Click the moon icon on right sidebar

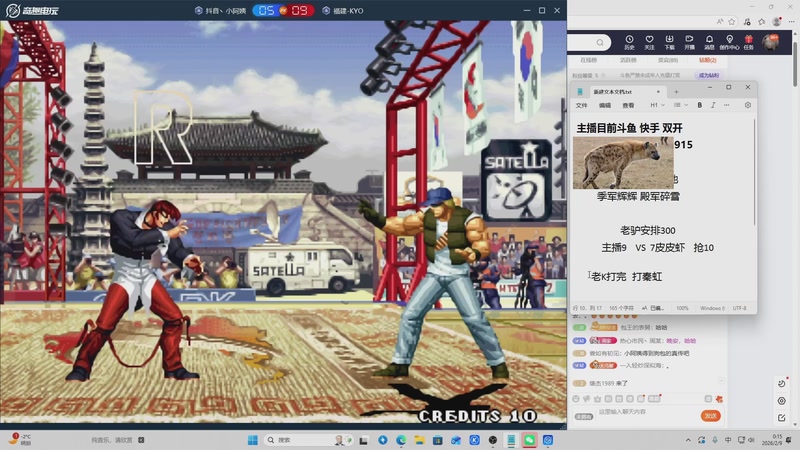click(782, 383)
